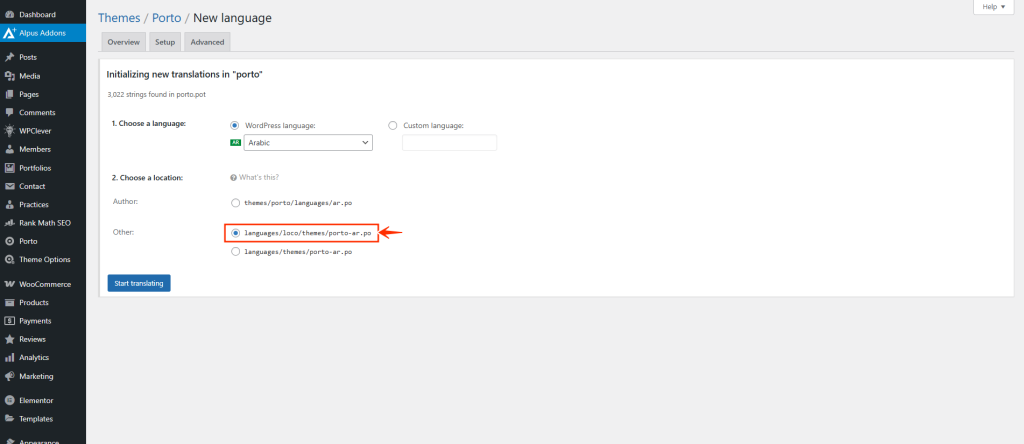1024x444 pixels.
Task: Select the WordPress language radio button
Action: click(235, 125)
